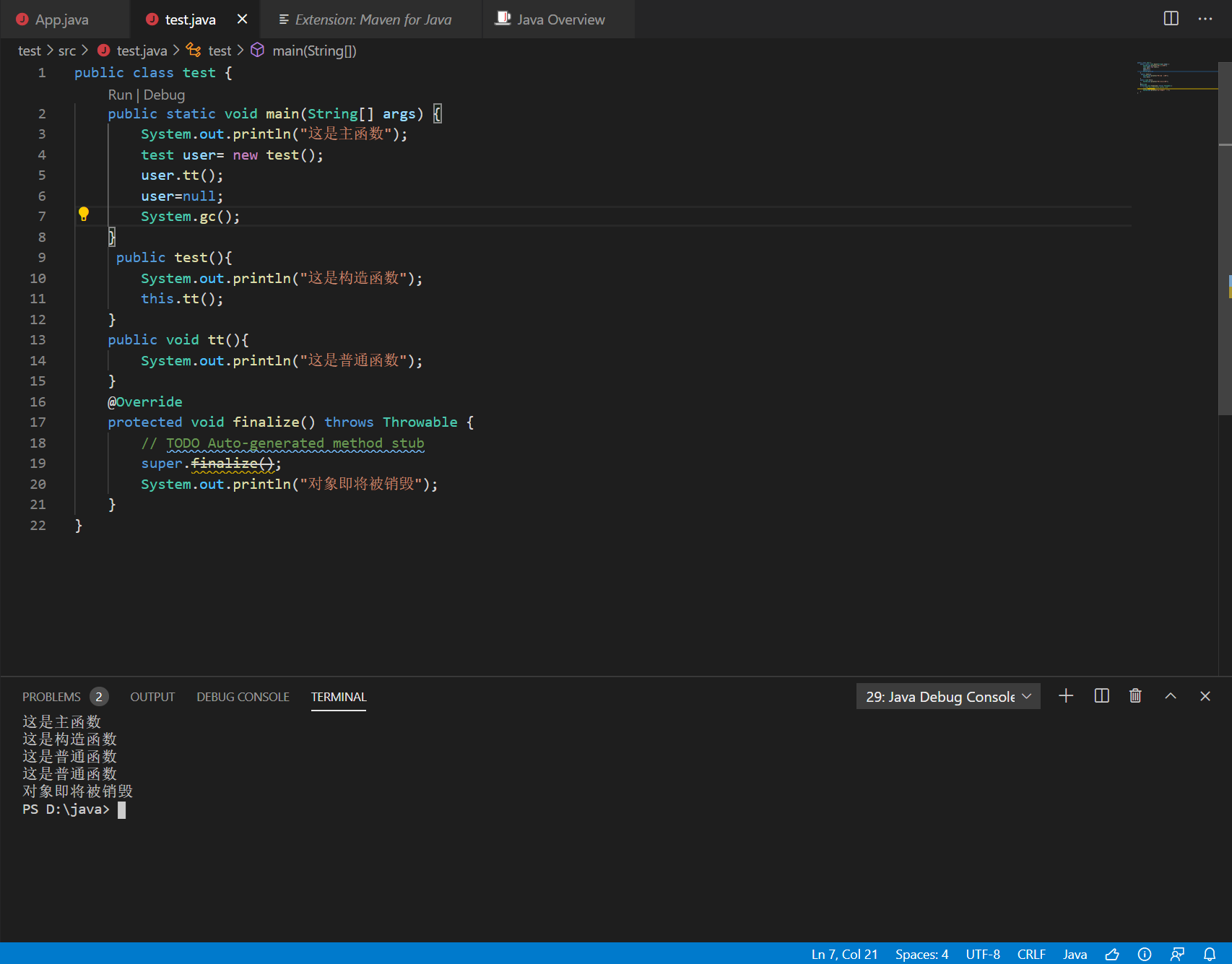Click Ln 7, Col 21 in the status bar

[x=844, y=954]
